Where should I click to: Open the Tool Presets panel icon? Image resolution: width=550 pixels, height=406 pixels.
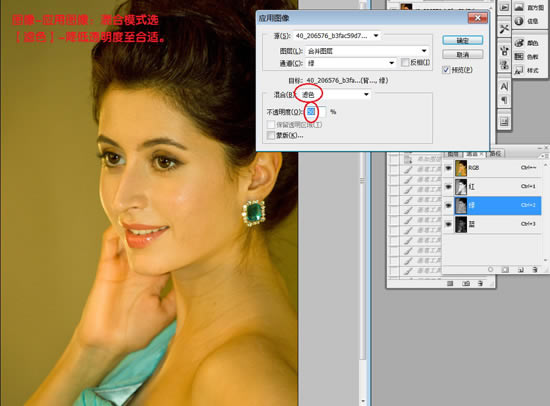pyautogui.click(x=504, y=29)
